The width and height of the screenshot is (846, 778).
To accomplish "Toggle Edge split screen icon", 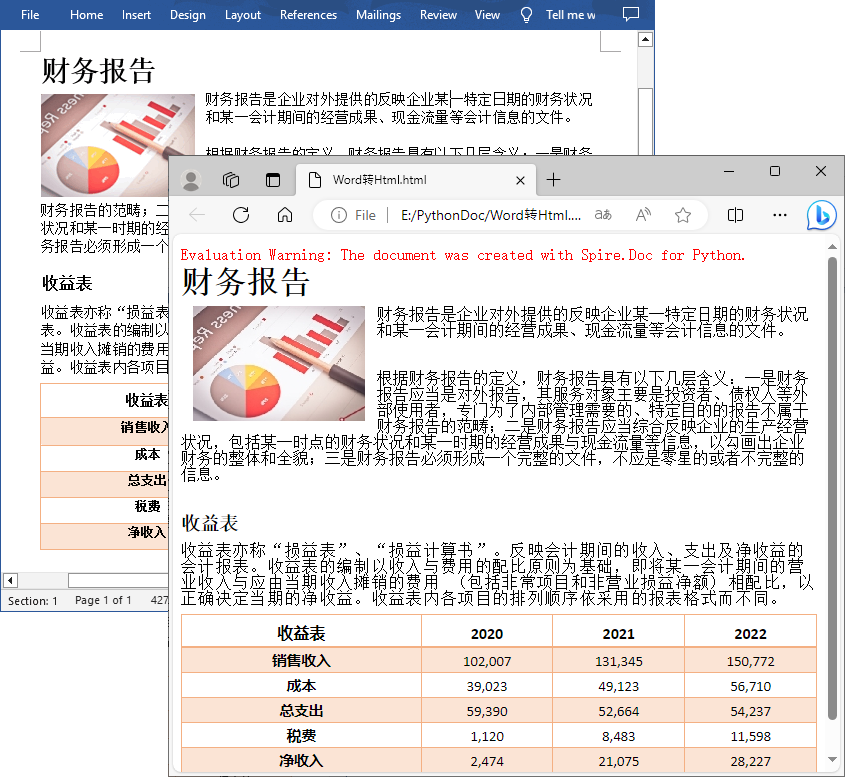I will [735, 215].
